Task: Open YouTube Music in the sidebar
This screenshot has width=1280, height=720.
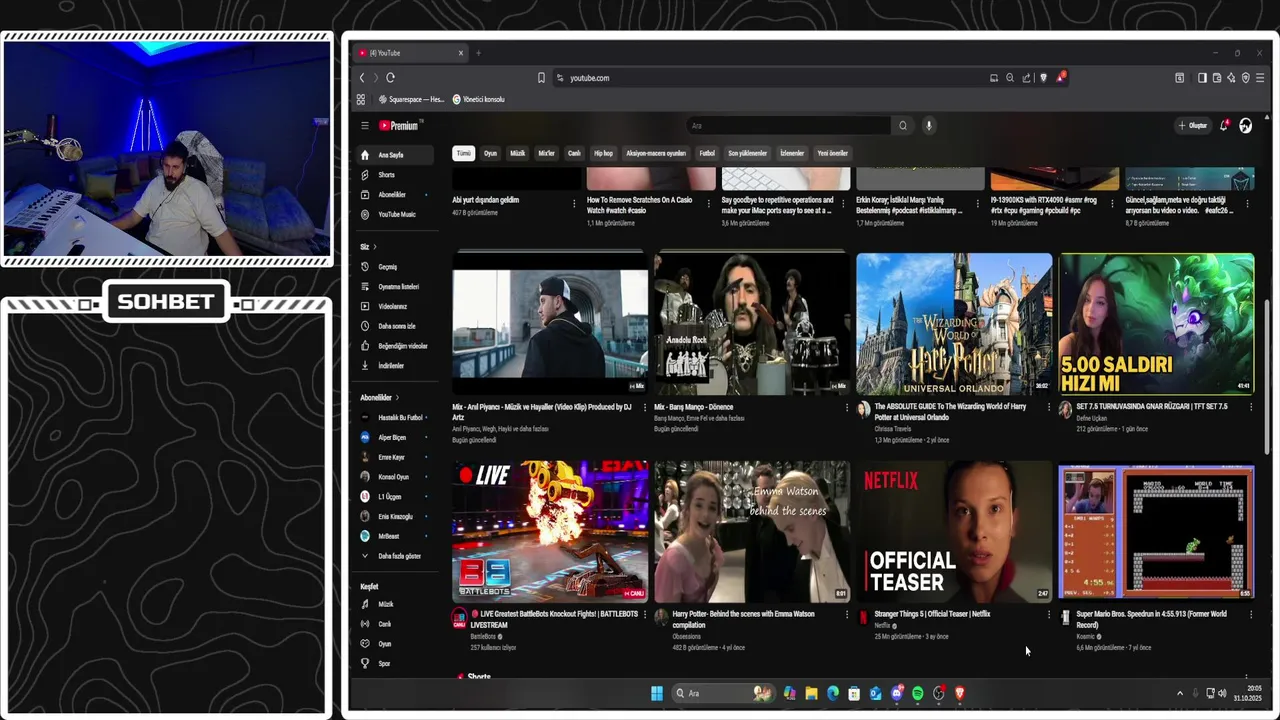Action: click(395, 214)
